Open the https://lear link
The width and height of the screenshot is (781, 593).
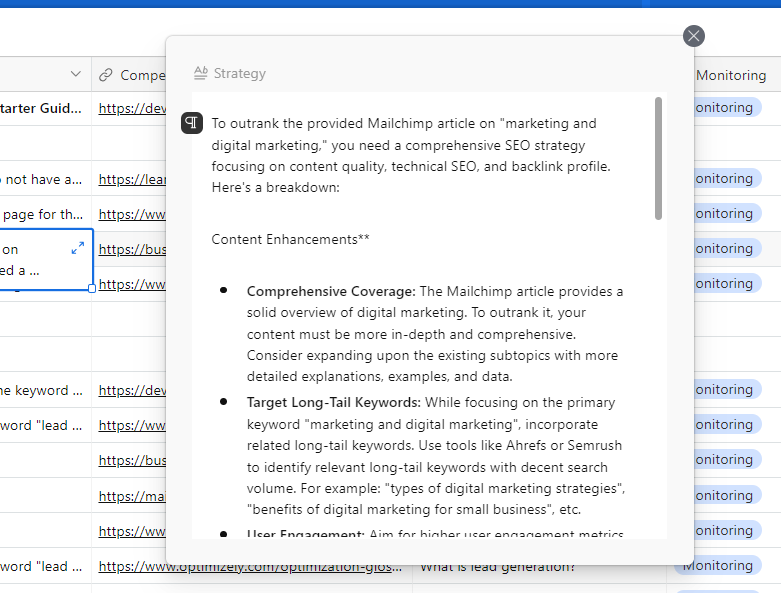coord(132,179)
